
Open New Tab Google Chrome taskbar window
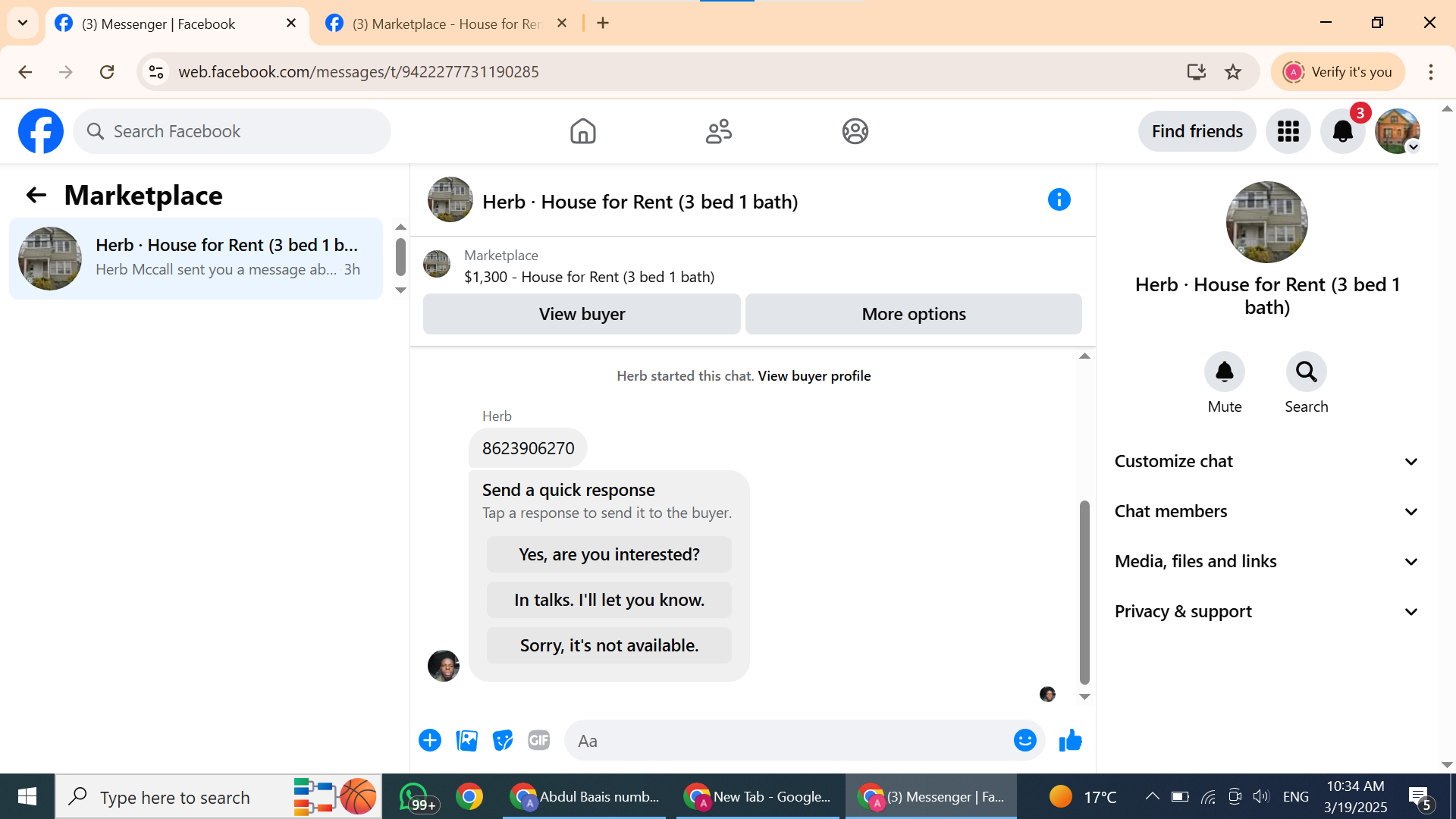tap(758, 796)
